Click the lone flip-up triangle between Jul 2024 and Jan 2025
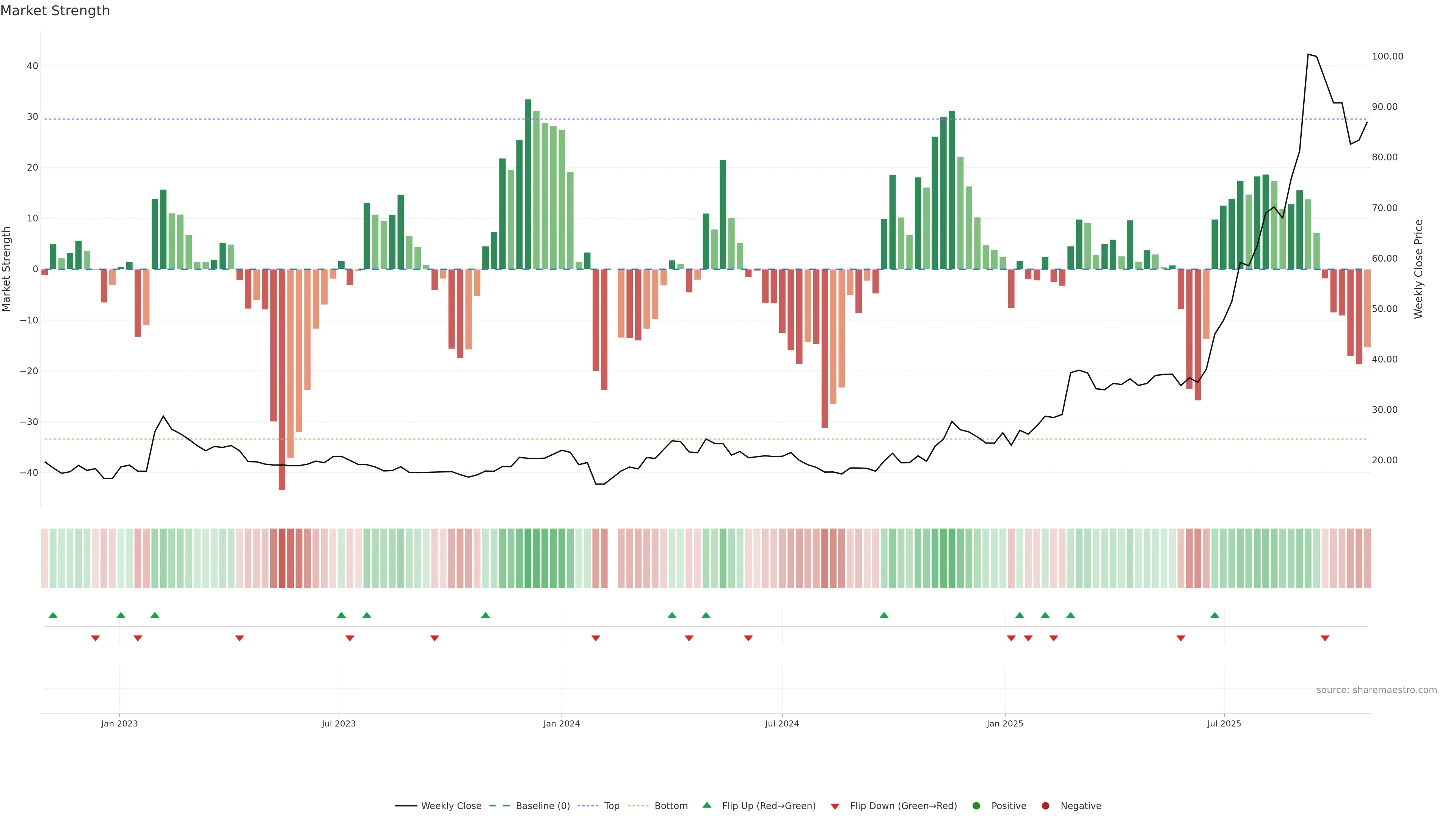1456x819 pixels. coord(884,615)
